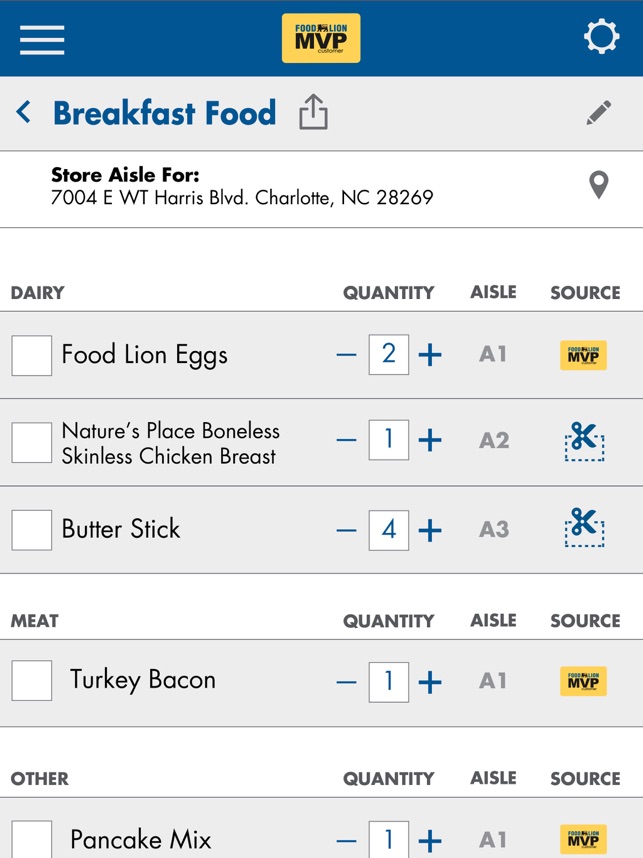Tap MVP source badge for Turkey Bacon

coord(584,681)
